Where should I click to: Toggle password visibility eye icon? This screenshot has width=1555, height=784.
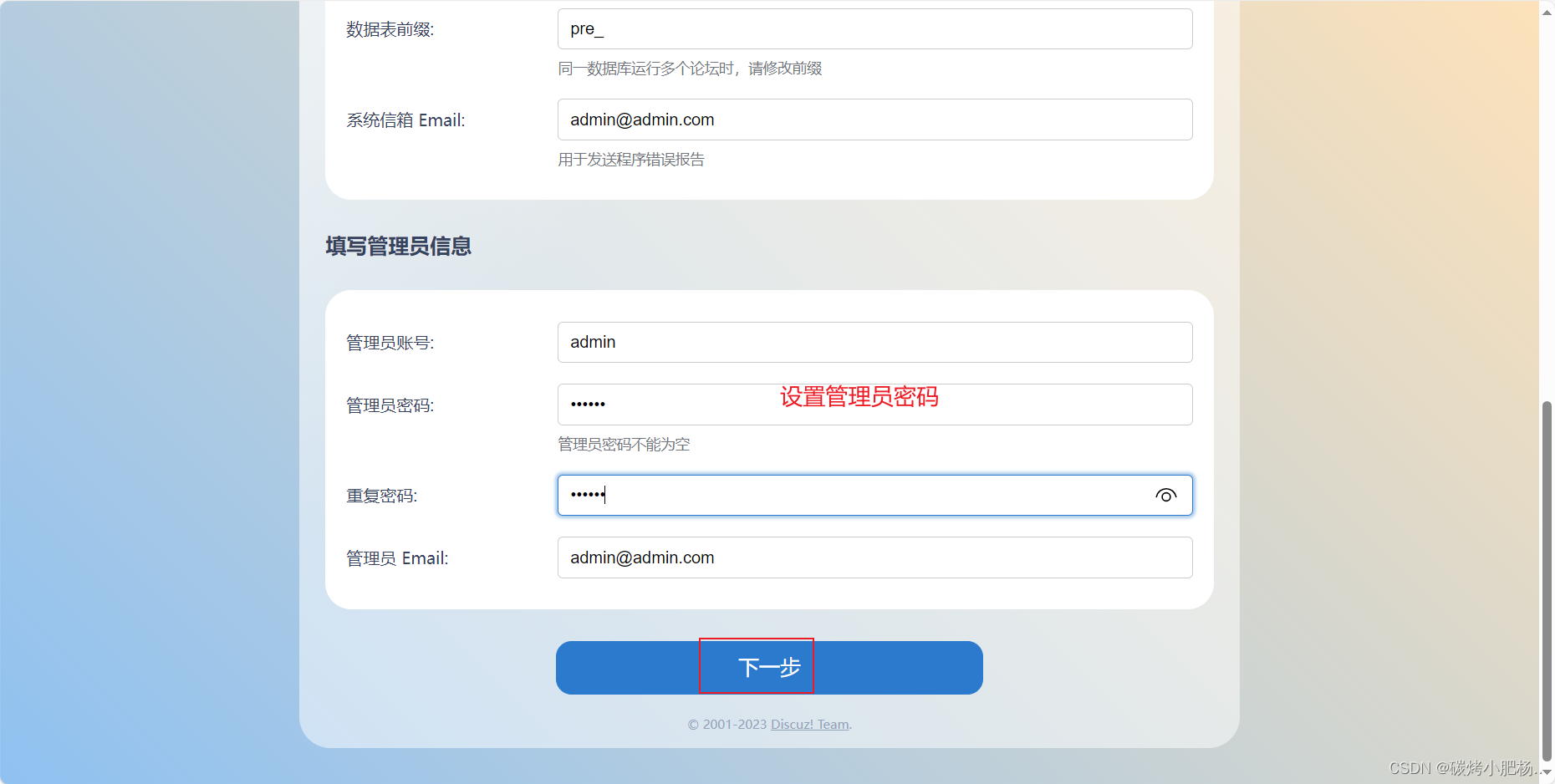tap(1165, 496)
